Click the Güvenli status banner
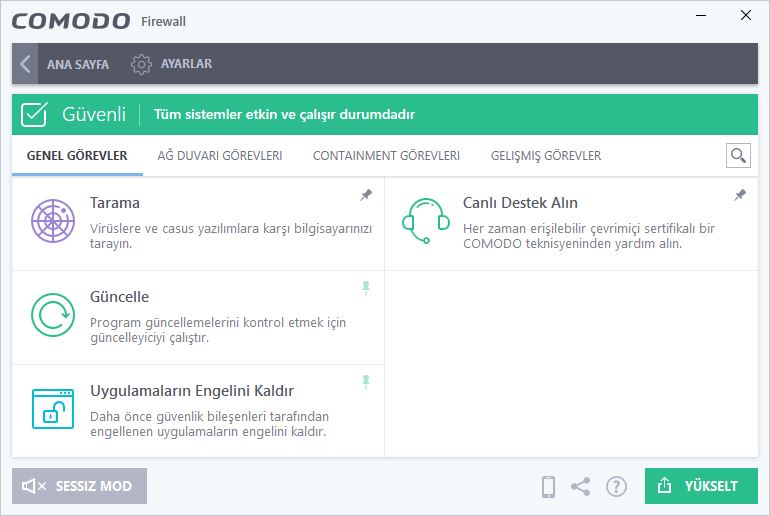Viewport: 770px width, 516px height. point(385,114)
